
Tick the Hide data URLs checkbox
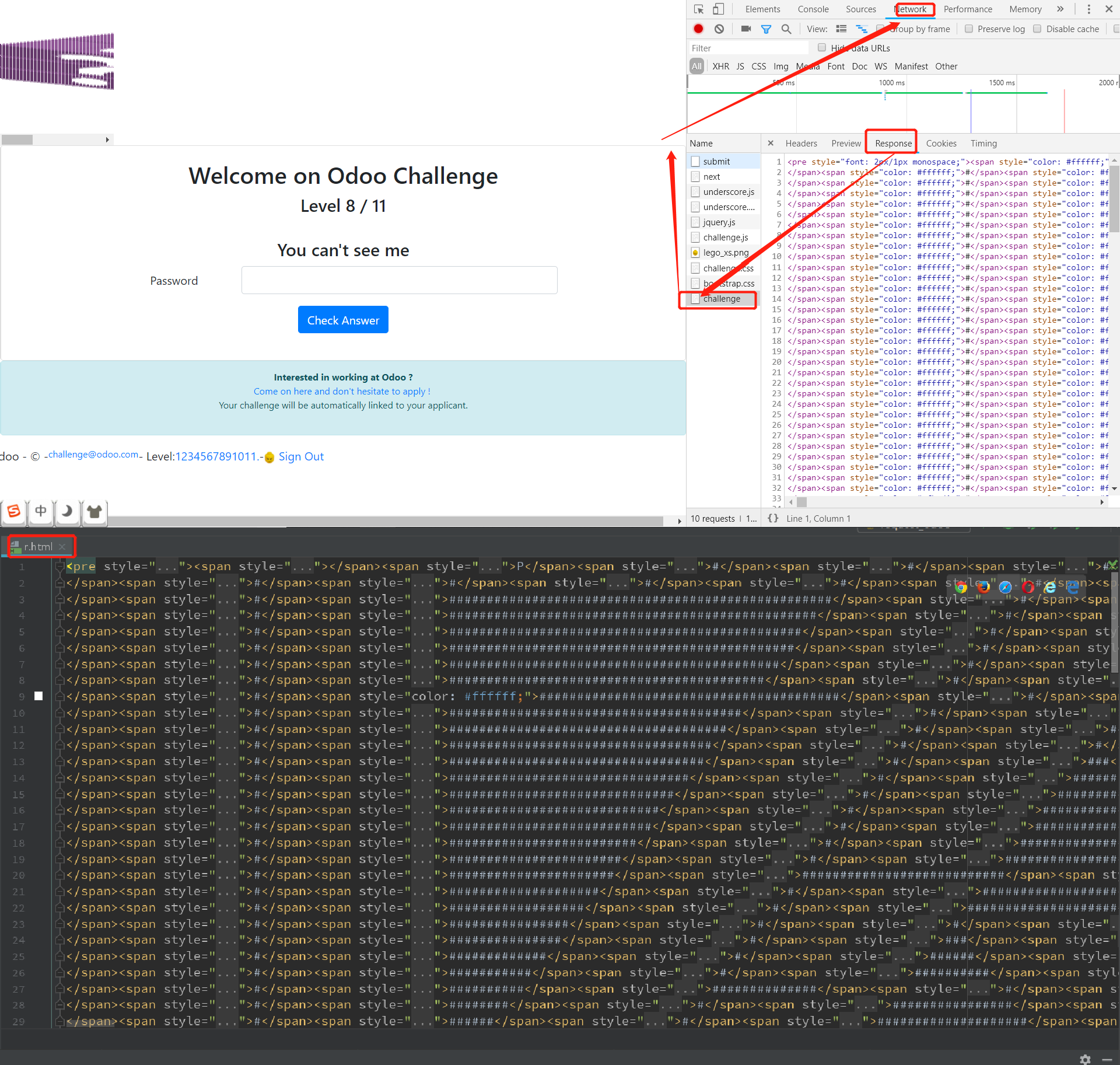(822, 48)
